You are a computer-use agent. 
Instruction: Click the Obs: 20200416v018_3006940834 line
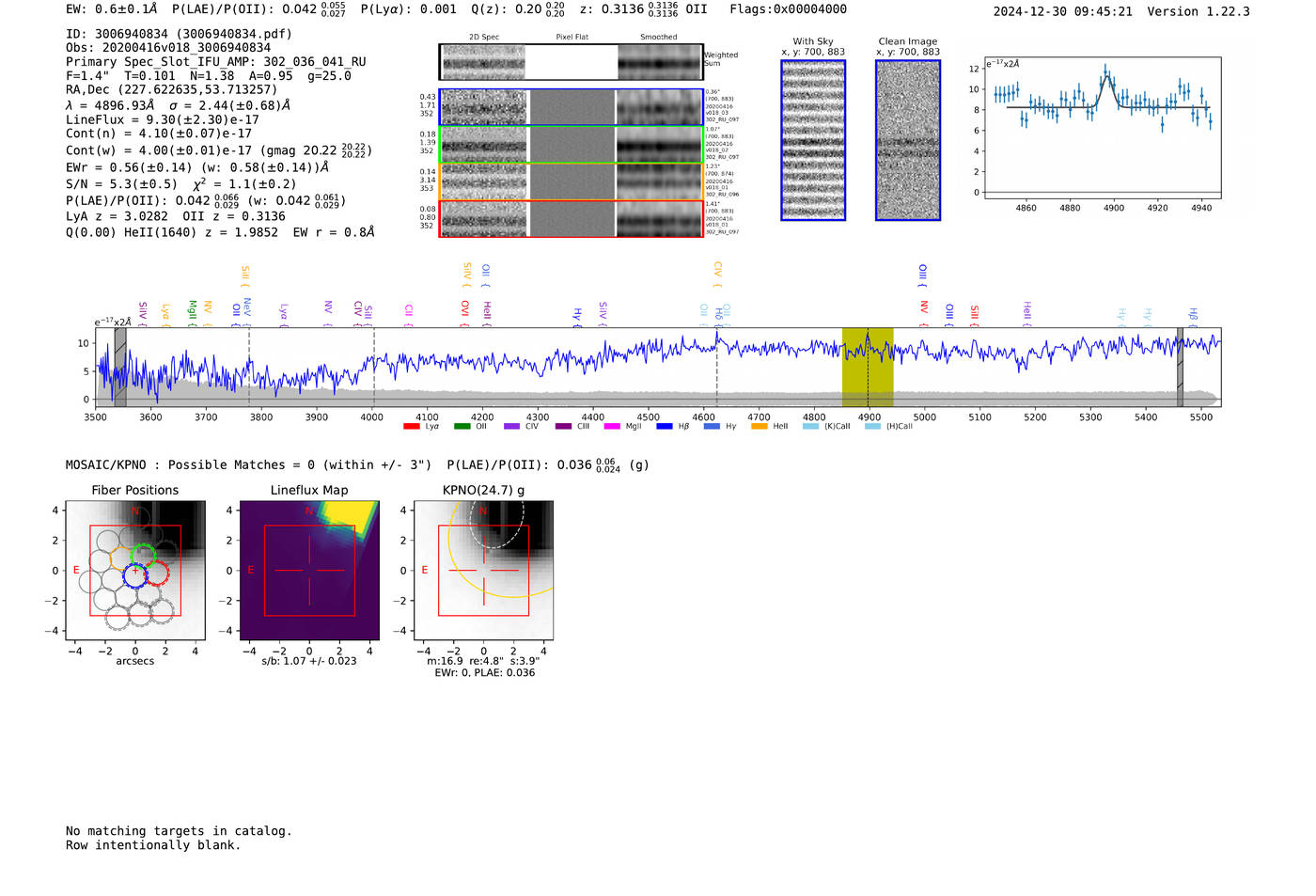[x=168, y=48]
